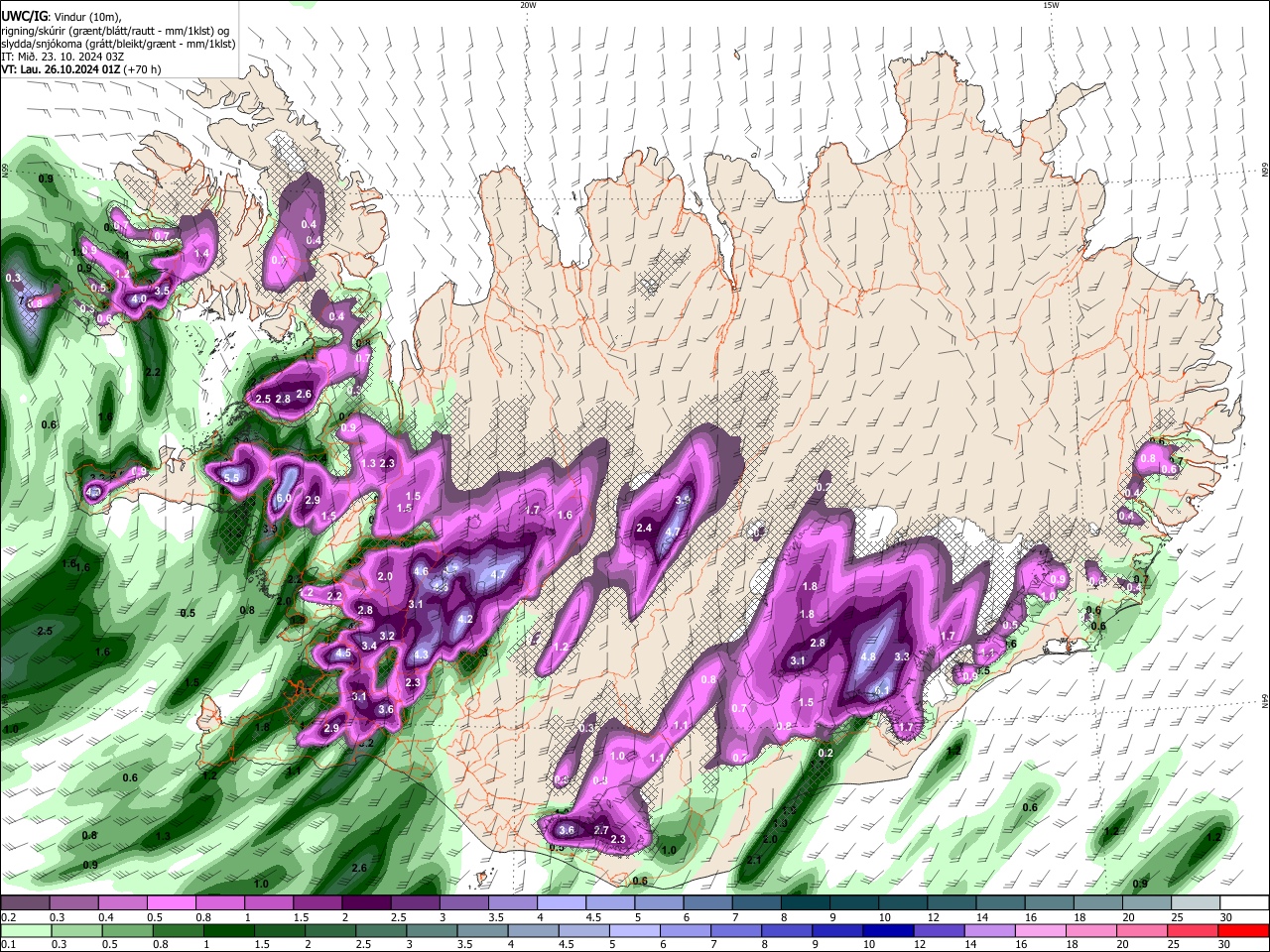
Task: Click the "VT: Lau. 26.10.2024 01Z (+70 h)" line
Action: click(80, 70)
